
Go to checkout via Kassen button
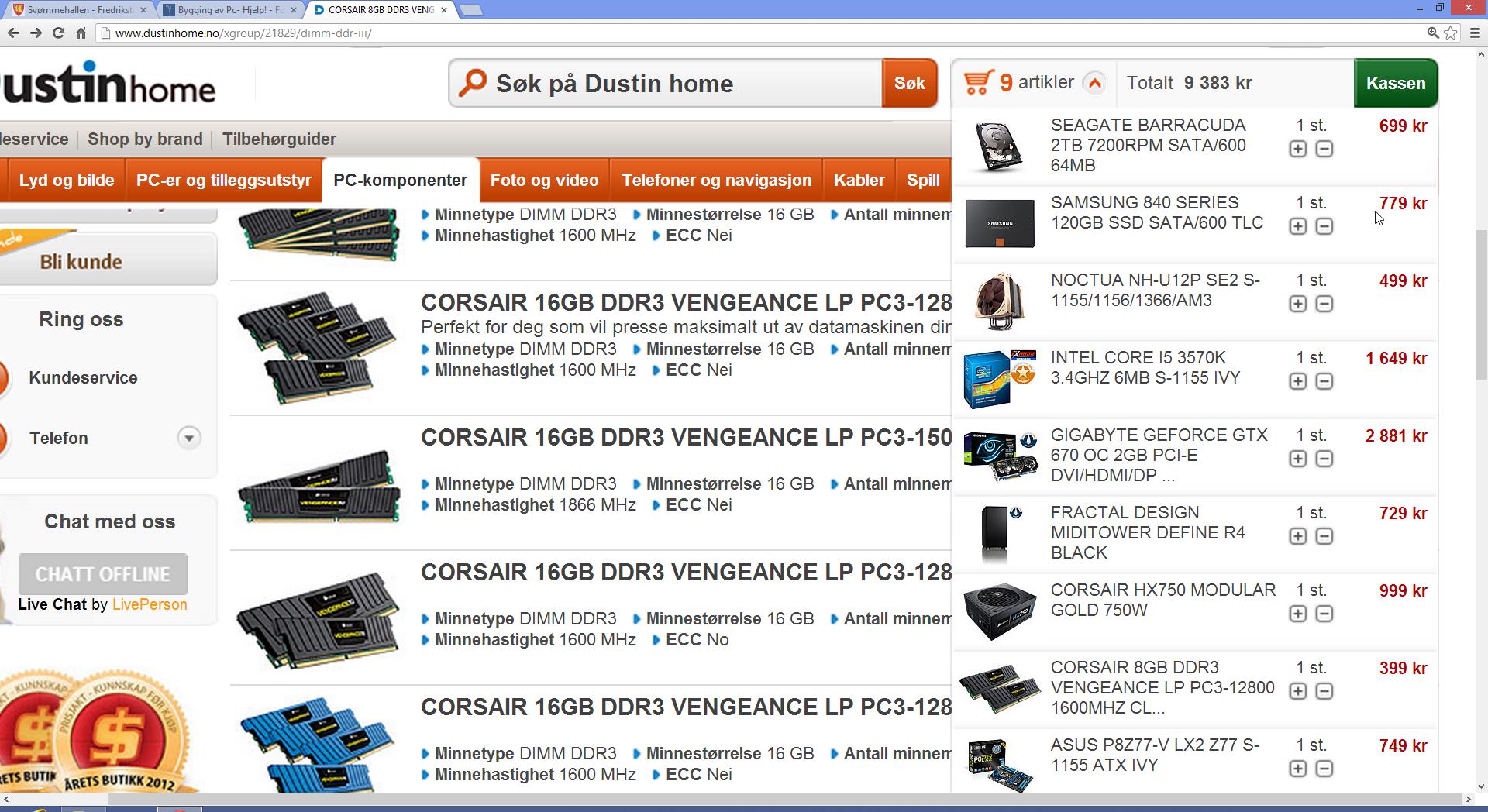(x=1396, y=83)
